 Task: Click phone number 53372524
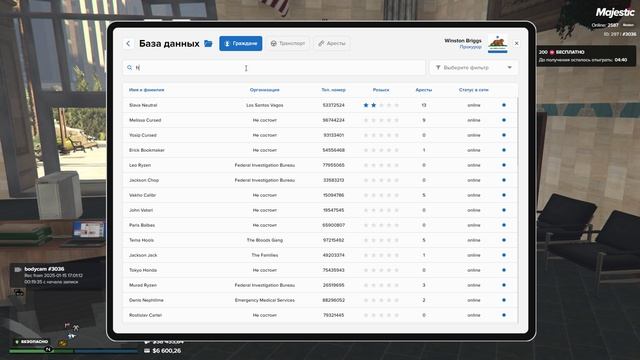point(333,105)
